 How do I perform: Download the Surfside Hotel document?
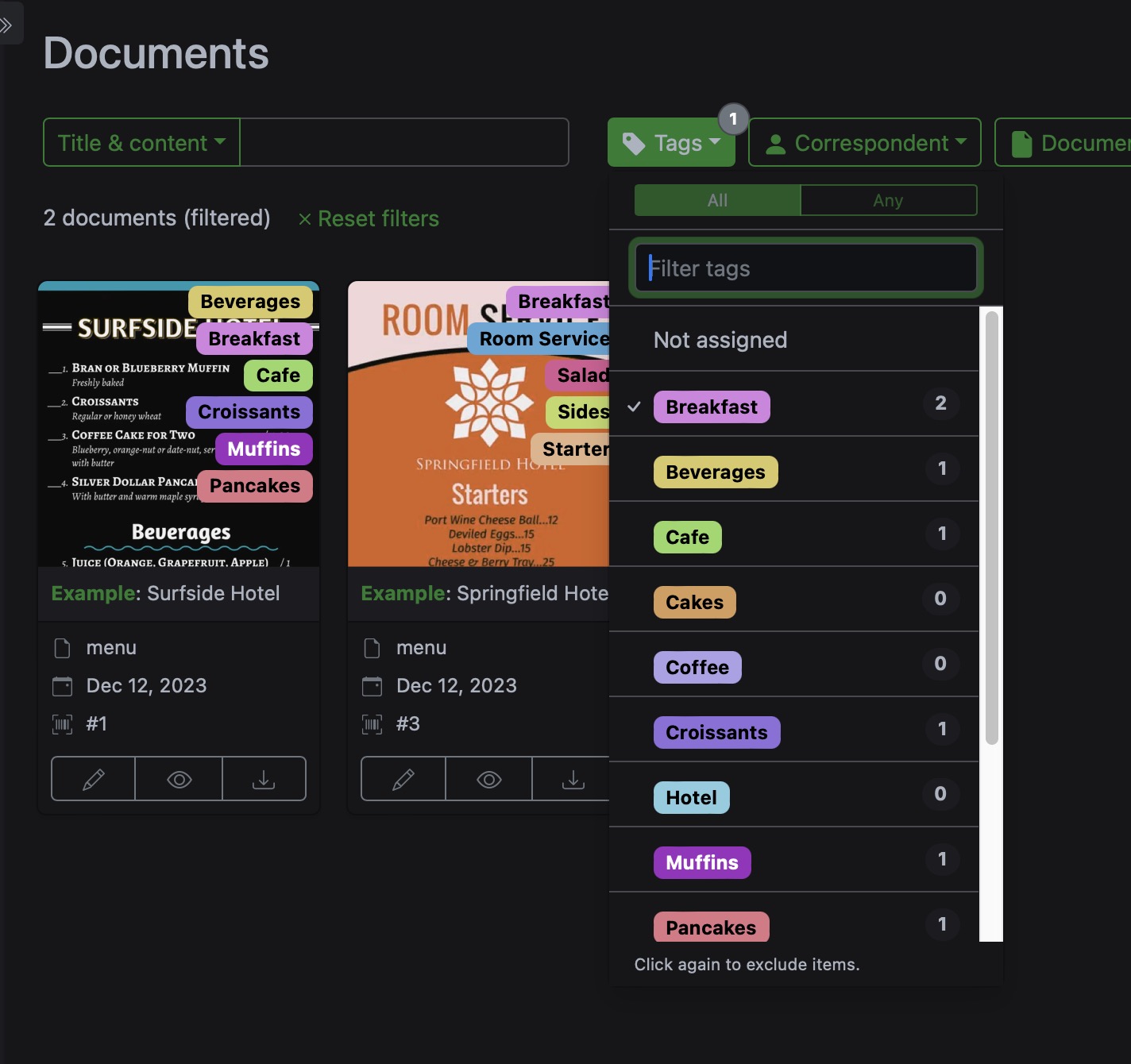tap(264, 779)
